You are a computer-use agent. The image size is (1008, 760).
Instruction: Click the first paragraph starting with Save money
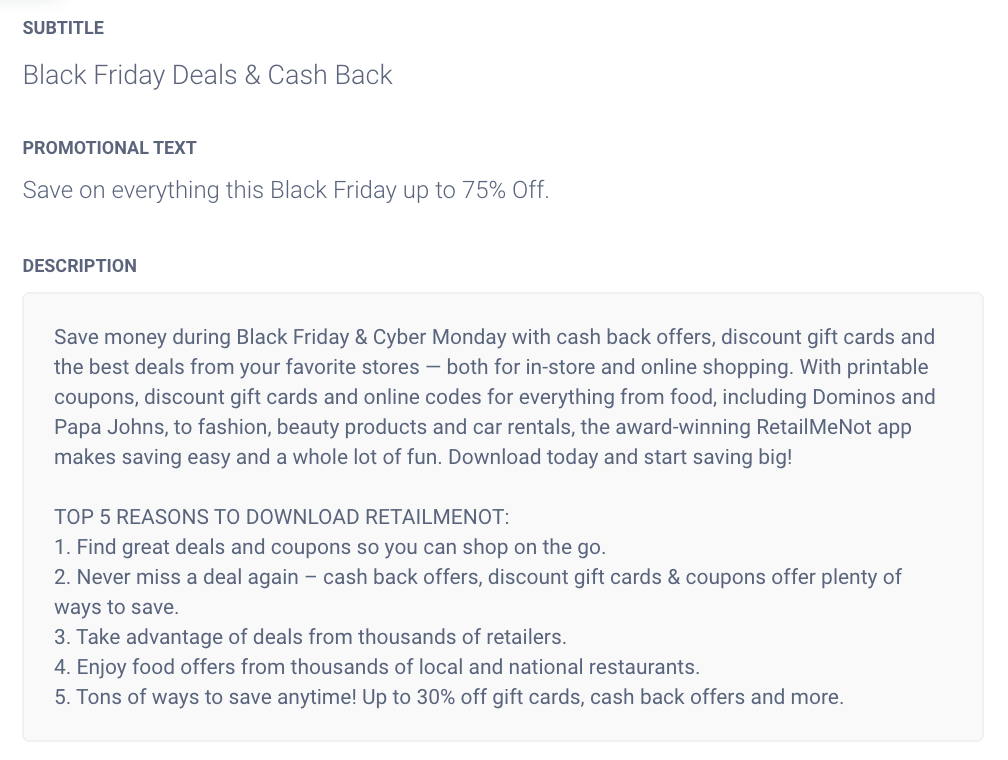(x=494, y=397)
